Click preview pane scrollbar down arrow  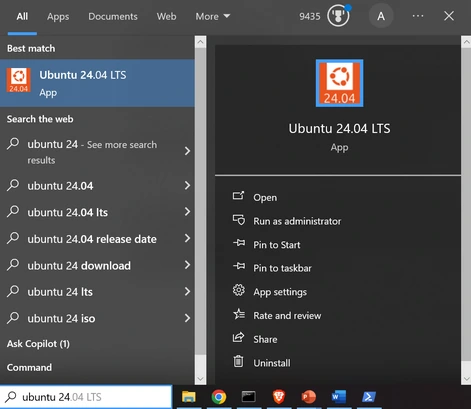pyautogui.click(x=466, y=378)
